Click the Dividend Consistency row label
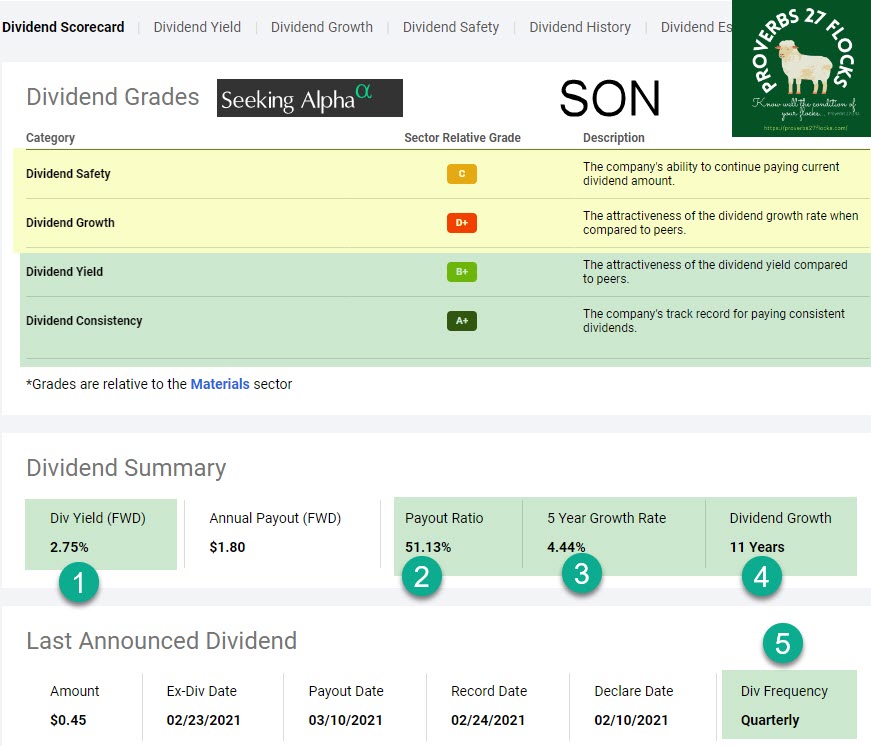 84,321
